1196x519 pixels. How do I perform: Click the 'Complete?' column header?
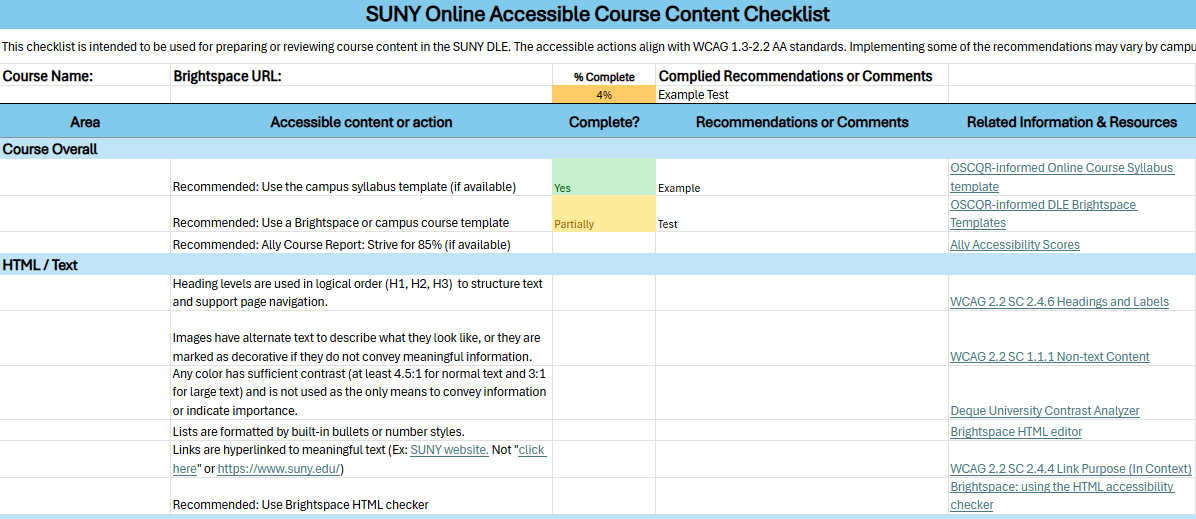[603, 122]
